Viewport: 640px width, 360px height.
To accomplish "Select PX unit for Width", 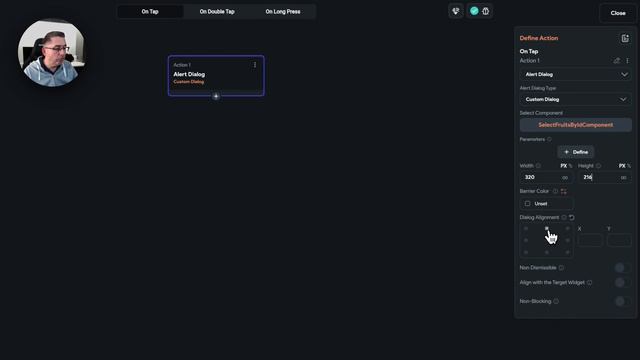I will [563, 166].
